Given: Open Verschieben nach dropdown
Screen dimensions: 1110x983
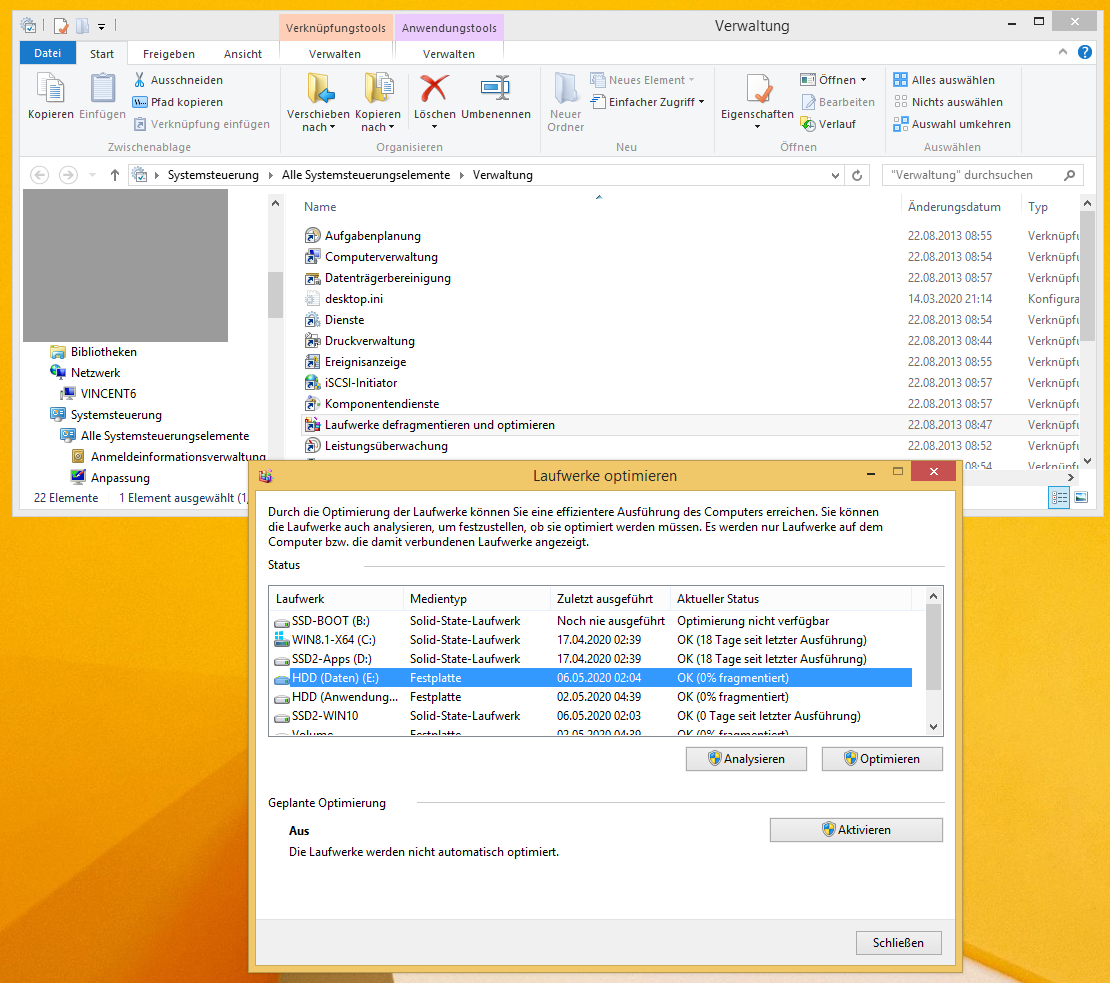Looking at the screenshot, I should pos(318,103).
